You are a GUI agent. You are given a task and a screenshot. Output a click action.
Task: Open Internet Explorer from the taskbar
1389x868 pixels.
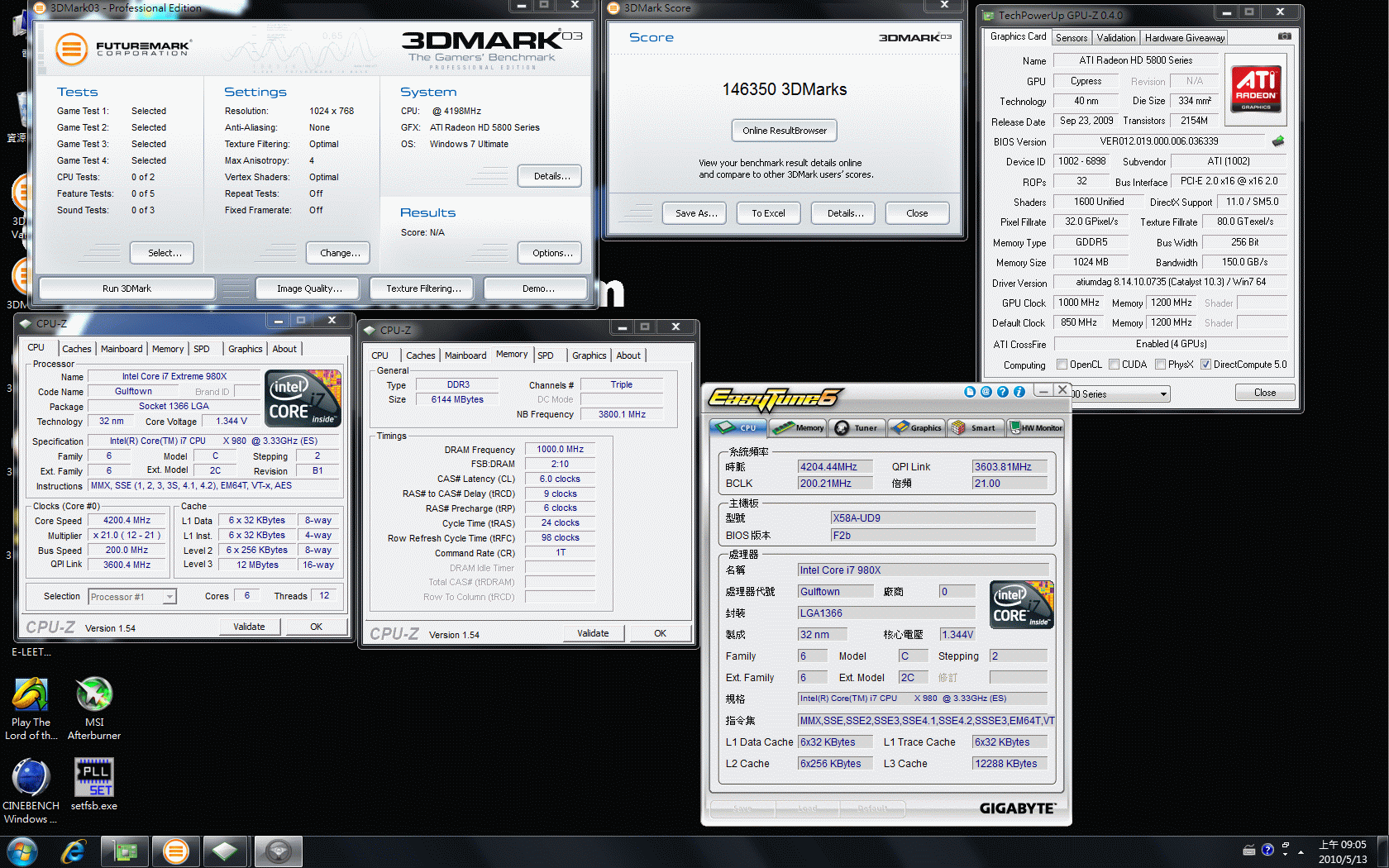pyautogui.click(x=74, y=851)
